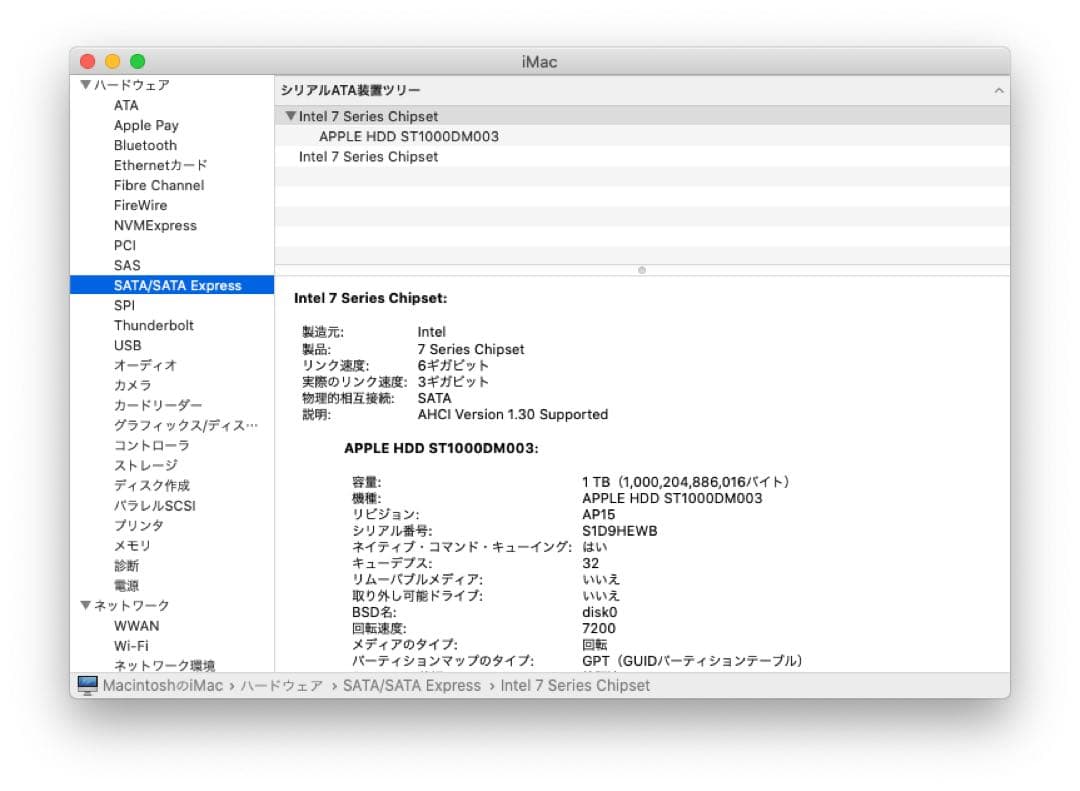Screen dimensions: 1080x791
Task: Click rotation speed value 7200
Action: pyautogui.click(x=599, y=628)
